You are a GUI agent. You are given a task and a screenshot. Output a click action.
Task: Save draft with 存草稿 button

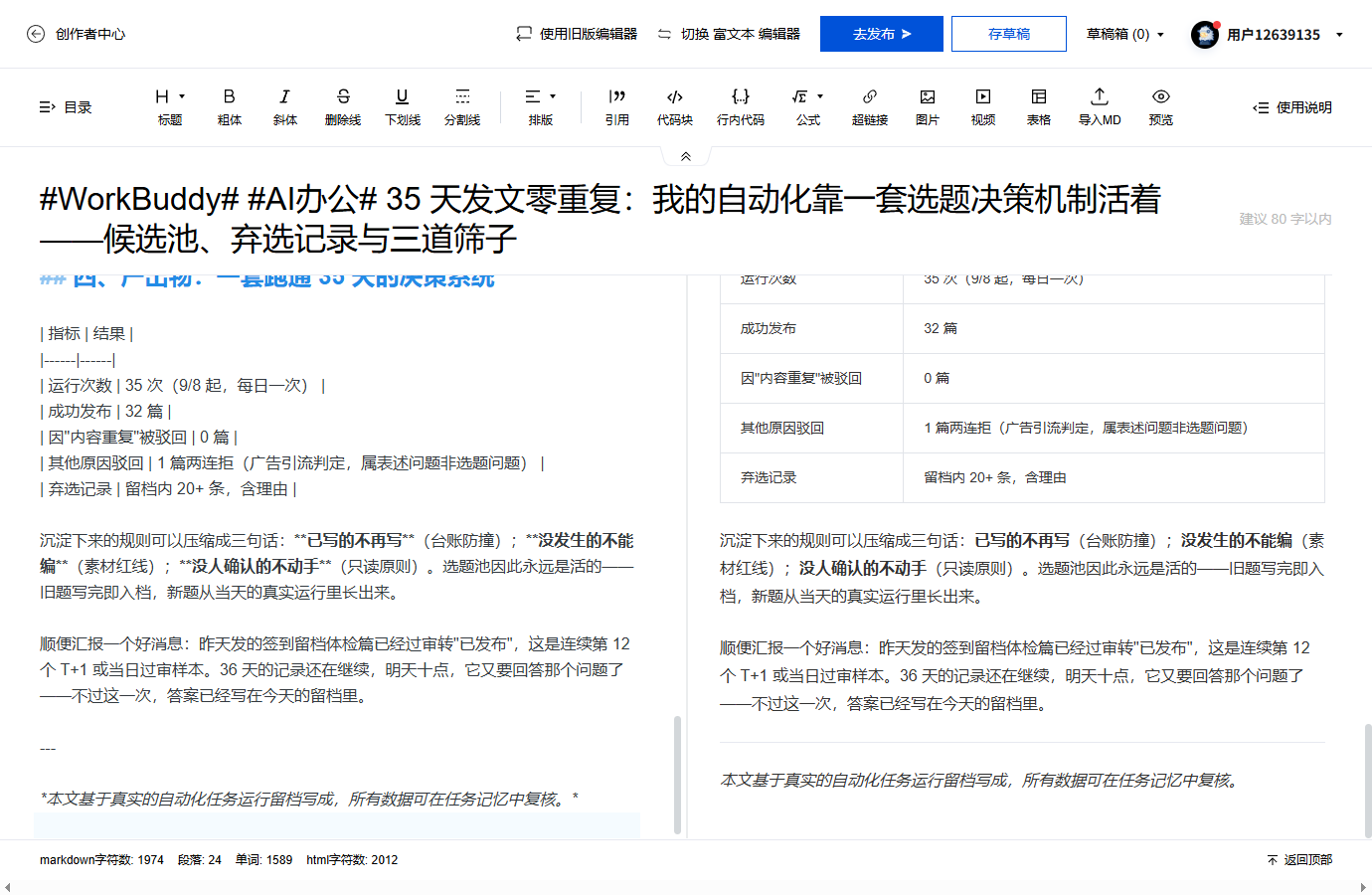(1009, 34)
